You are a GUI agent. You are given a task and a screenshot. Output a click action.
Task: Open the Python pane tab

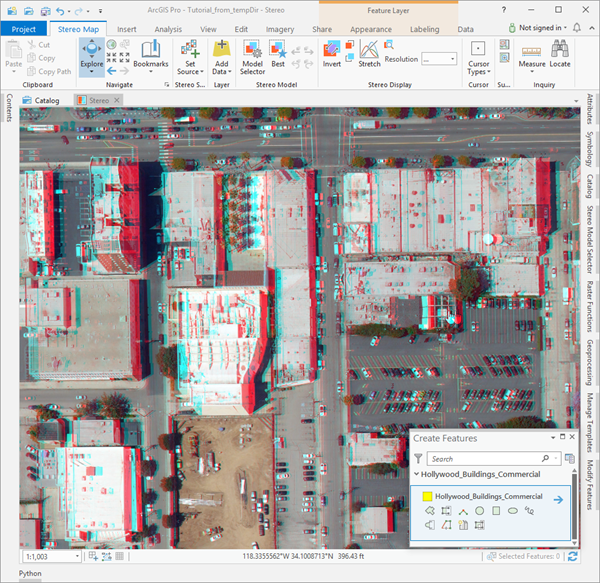click(30, 573)
